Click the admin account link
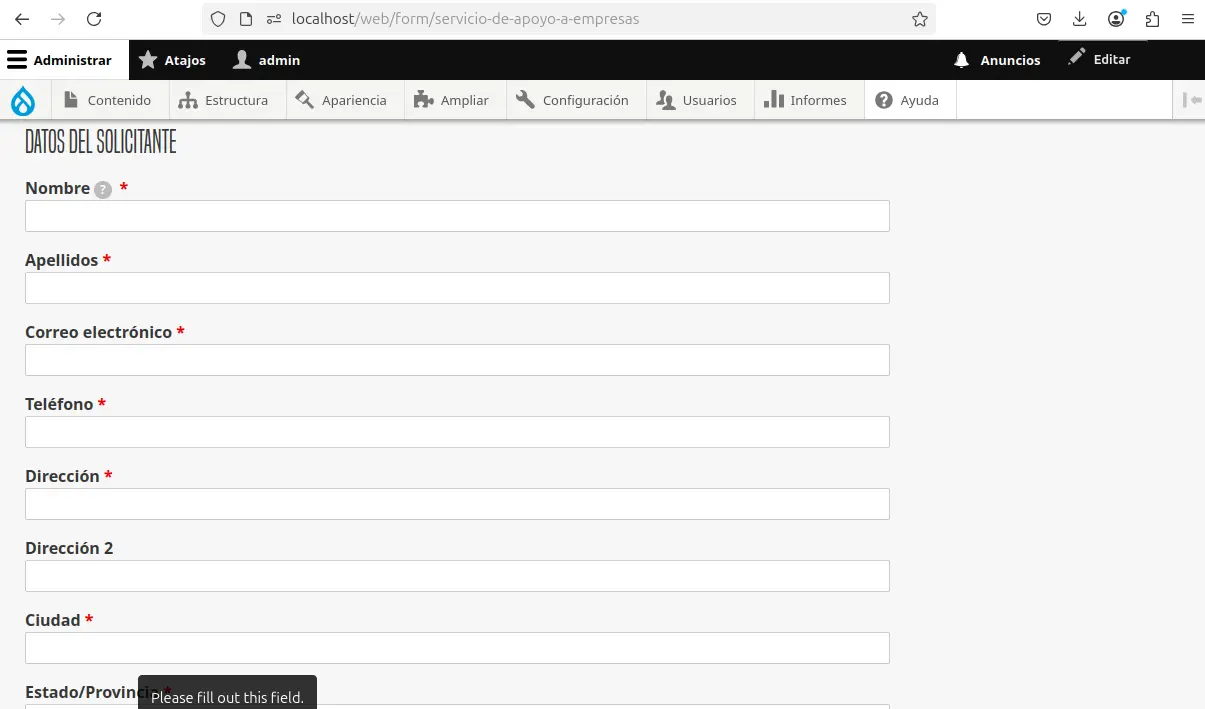Viewport: 1205px width, 709px height. (x=266, y=59)
